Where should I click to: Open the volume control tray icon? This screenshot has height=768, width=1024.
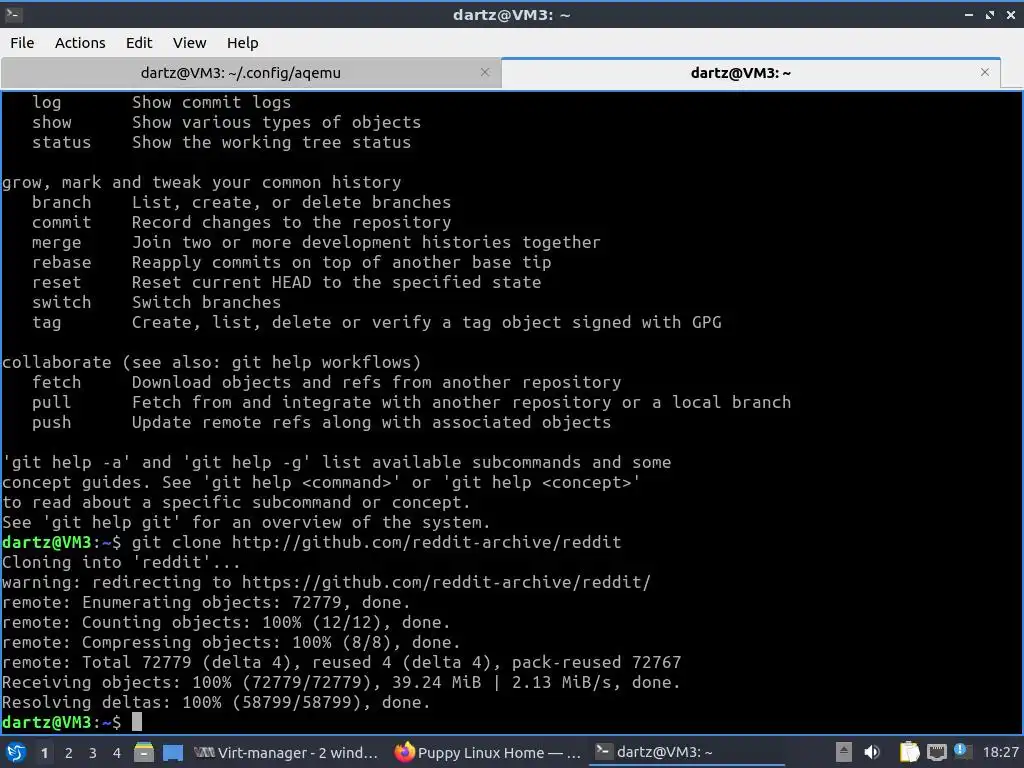coord(872,752)
